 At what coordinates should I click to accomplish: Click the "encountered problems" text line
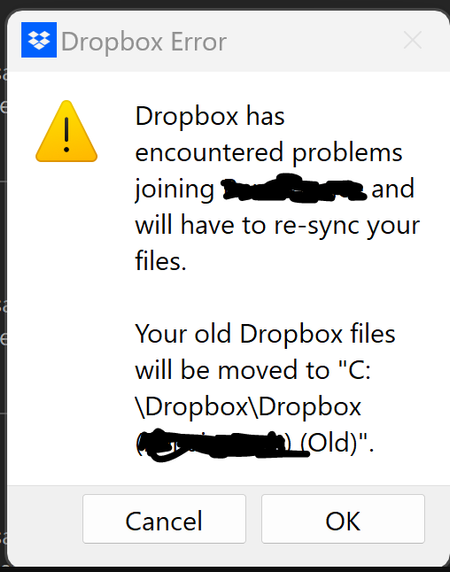(269, 153)
